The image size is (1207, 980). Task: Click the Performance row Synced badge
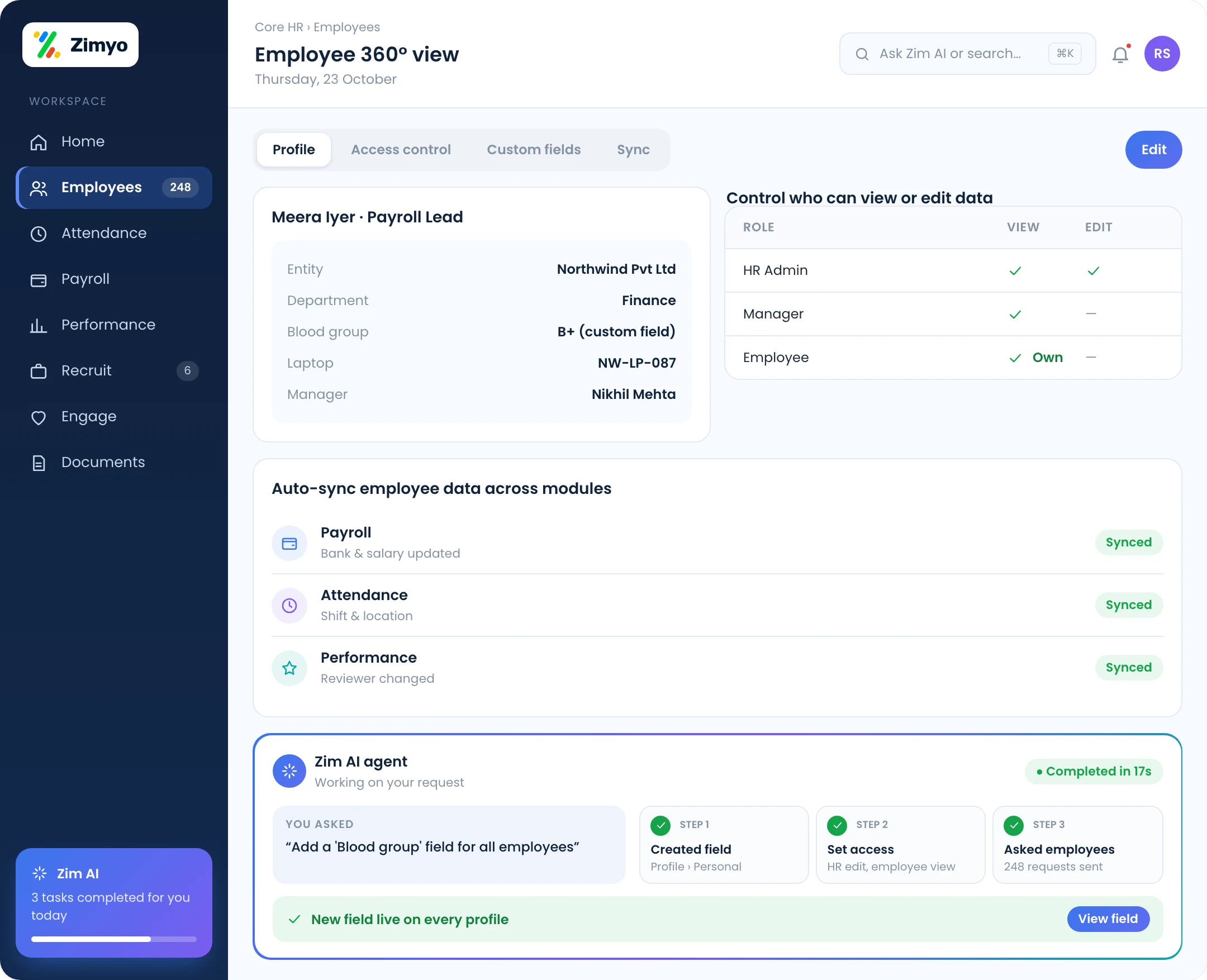(1129, 668)
